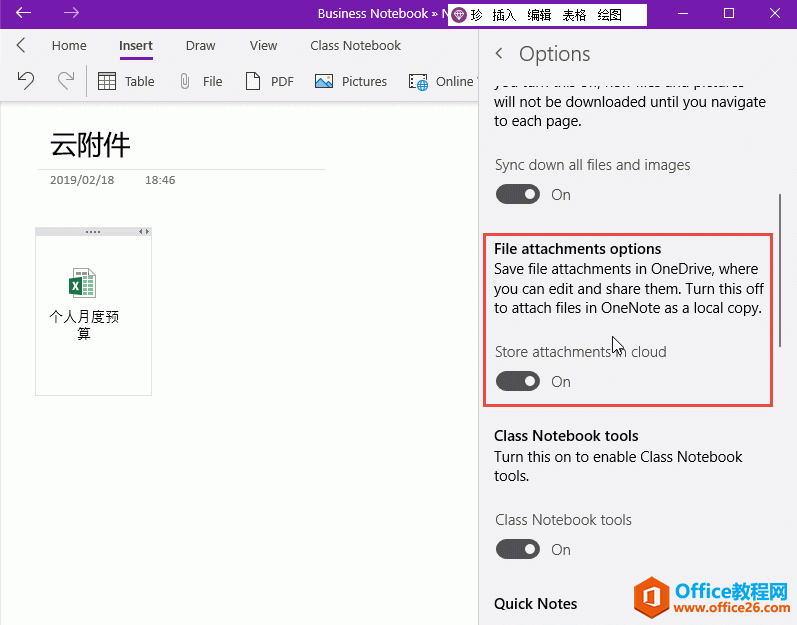Click the 珍 gem icon in overlay bar
Viewport: 797px width, 625px height.
(459, 15)
